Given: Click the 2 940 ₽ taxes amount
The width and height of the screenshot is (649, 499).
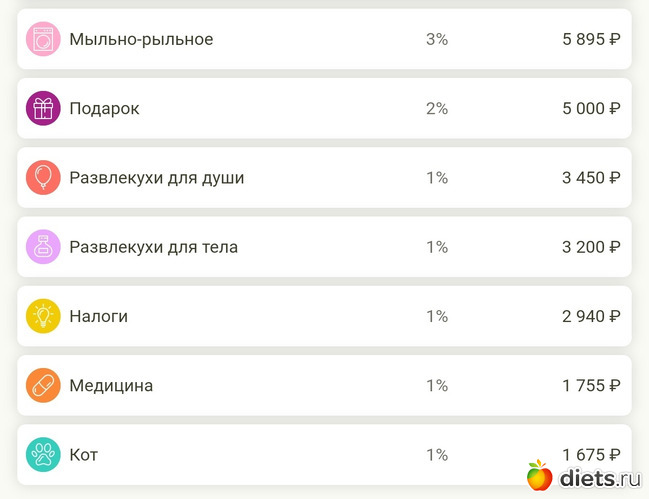Looking at the screenshot, I should (x=591, y=316).
